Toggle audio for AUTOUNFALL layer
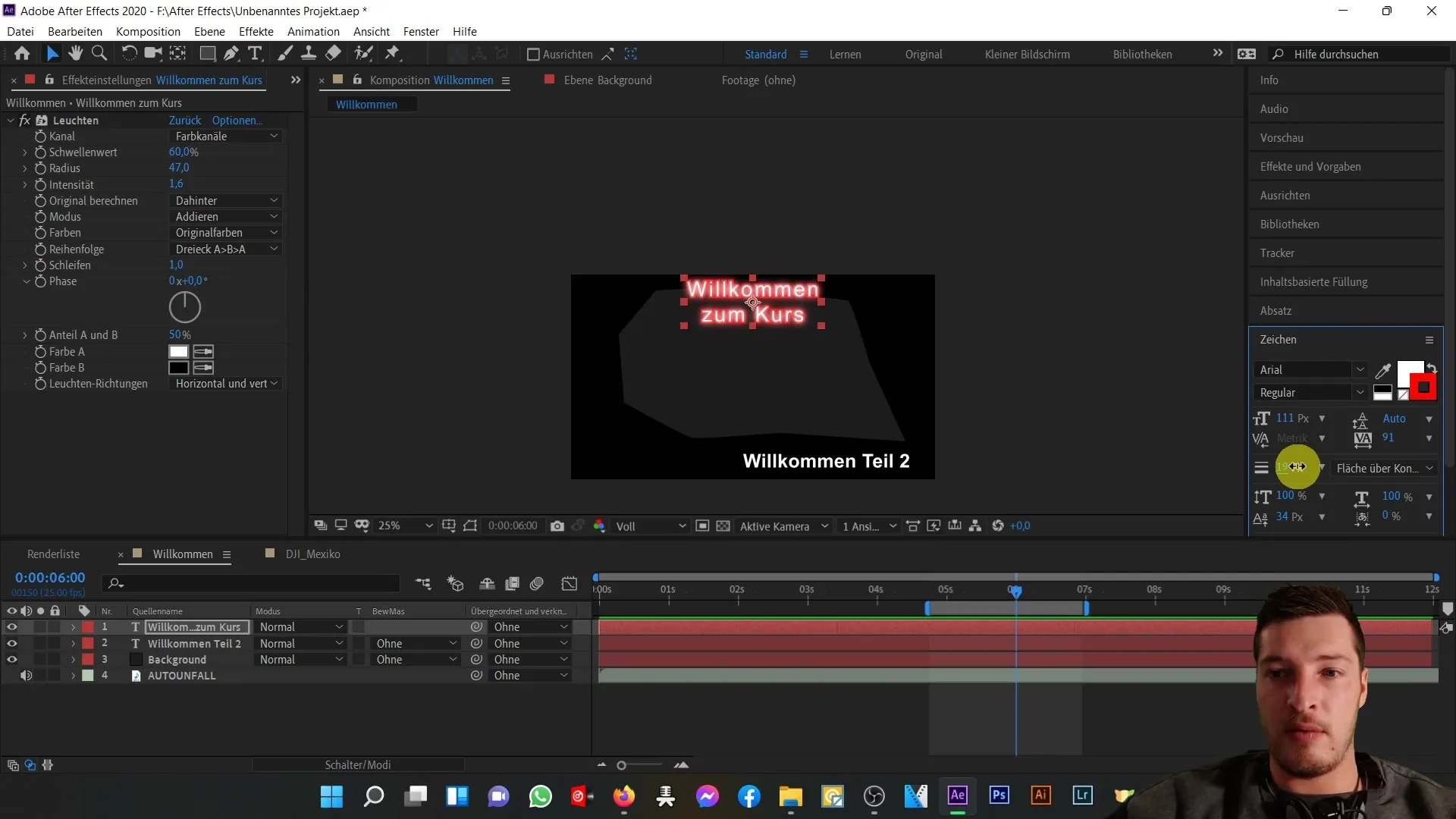 [x=26, y=675]
